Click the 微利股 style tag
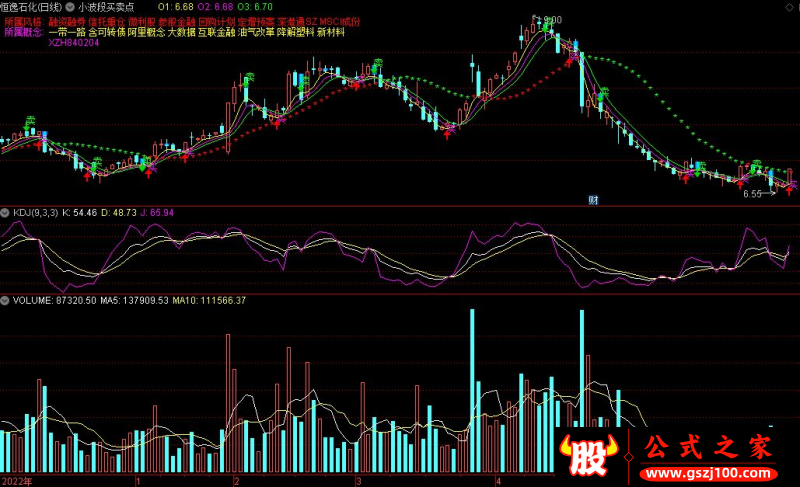The height and width of the screenshot is (487, 800). tap(141, 22)
